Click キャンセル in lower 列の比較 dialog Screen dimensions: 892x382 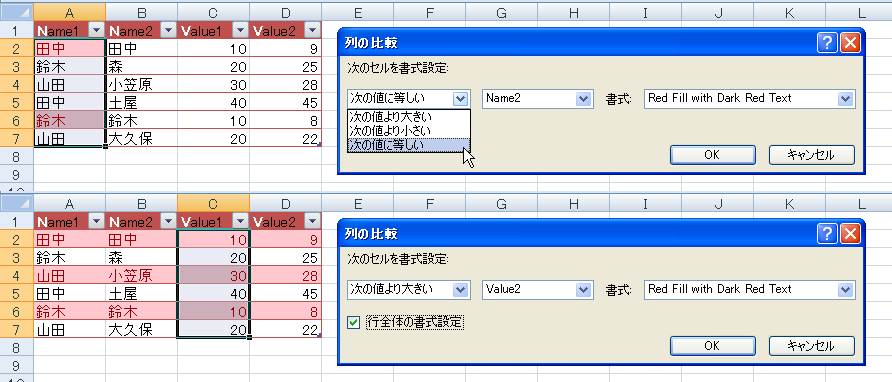coord(812,346)
